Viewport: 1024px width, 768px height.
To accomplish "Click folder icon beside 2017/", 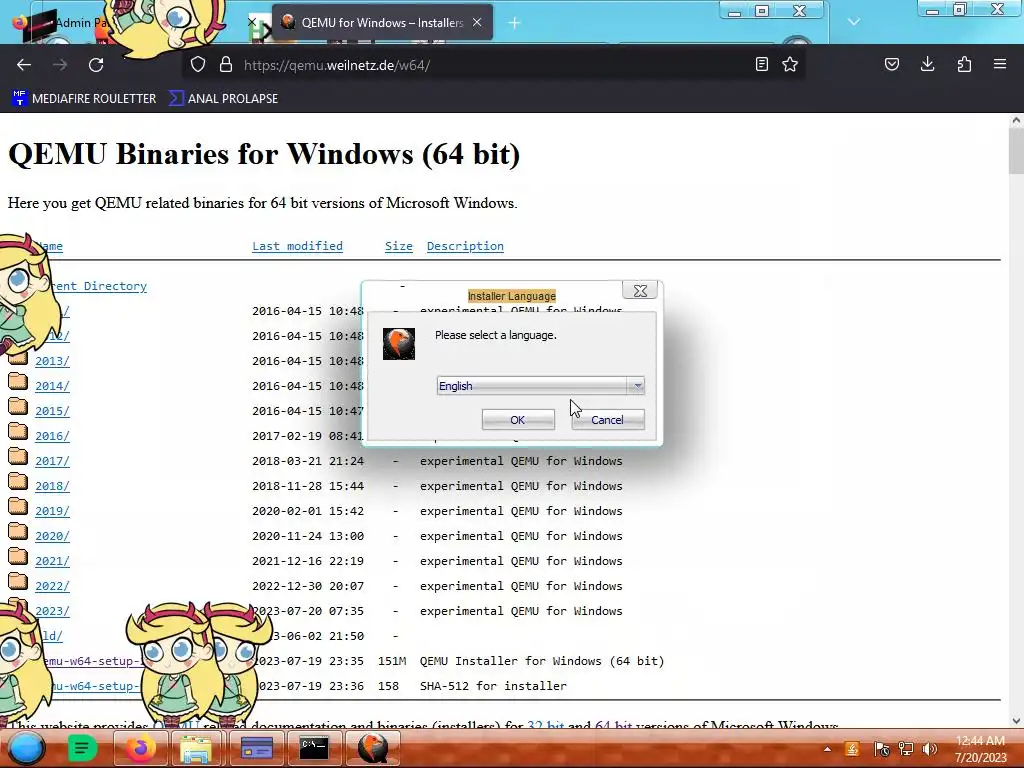I will (18, 457).
